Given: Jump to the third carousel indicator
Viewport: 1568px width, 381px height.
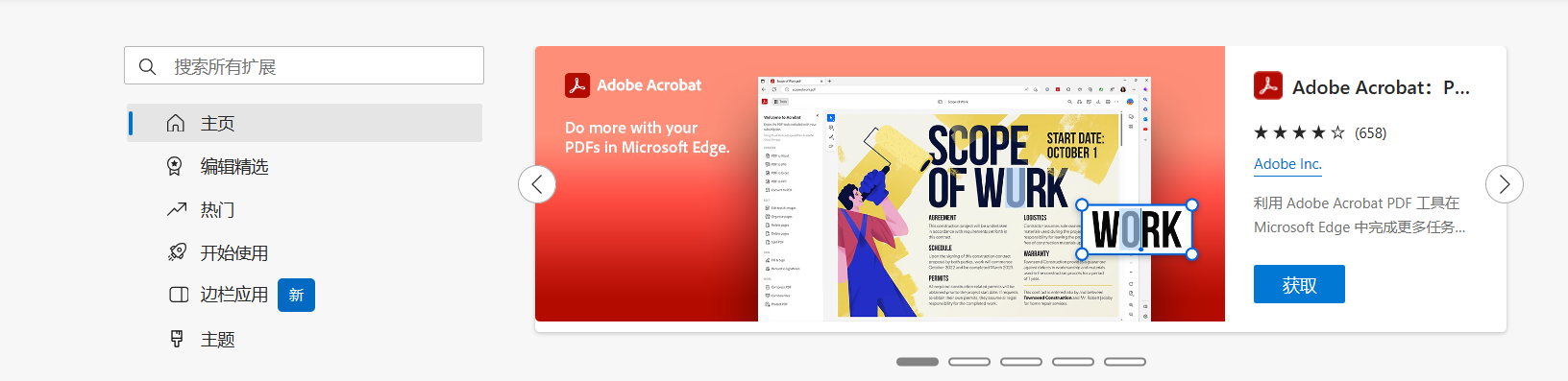Looking at the screenshot, I should (1021, 362).
